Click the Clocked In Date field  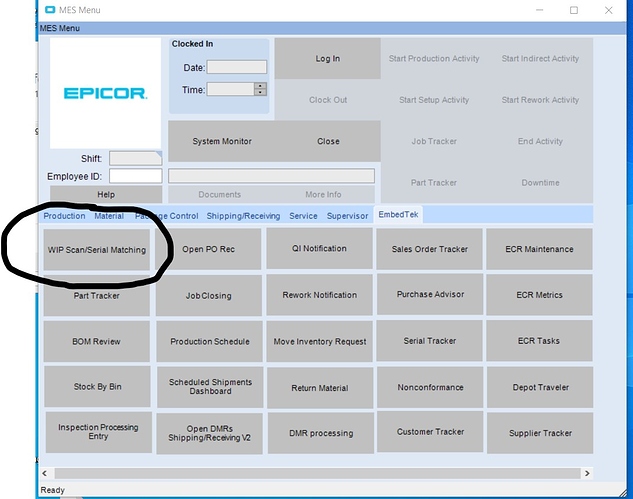(237, 67)
